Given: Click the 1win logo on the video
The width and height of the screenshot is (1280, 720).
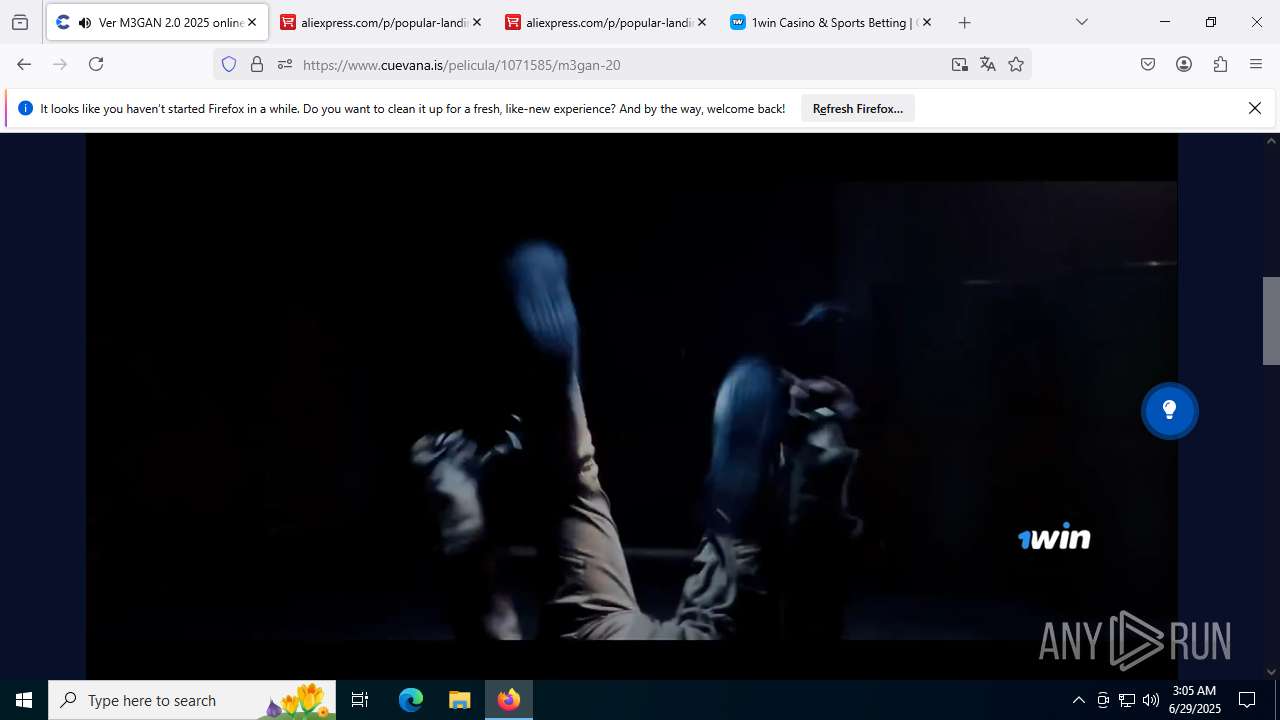Looking at the screenshot, I should 1054,537.
